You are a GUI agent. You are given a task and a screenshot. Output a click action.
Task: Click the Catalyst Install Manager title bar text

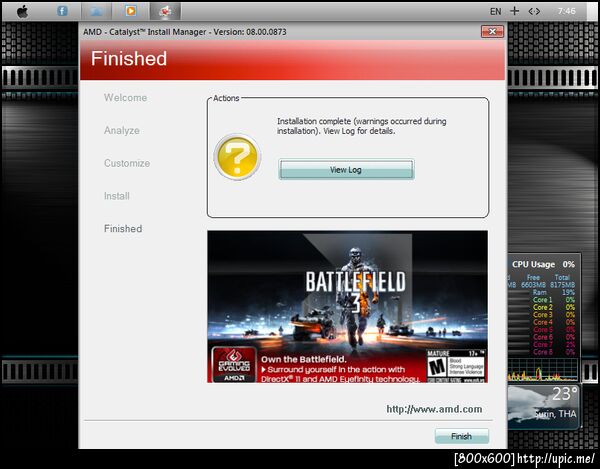coord(185,32)
